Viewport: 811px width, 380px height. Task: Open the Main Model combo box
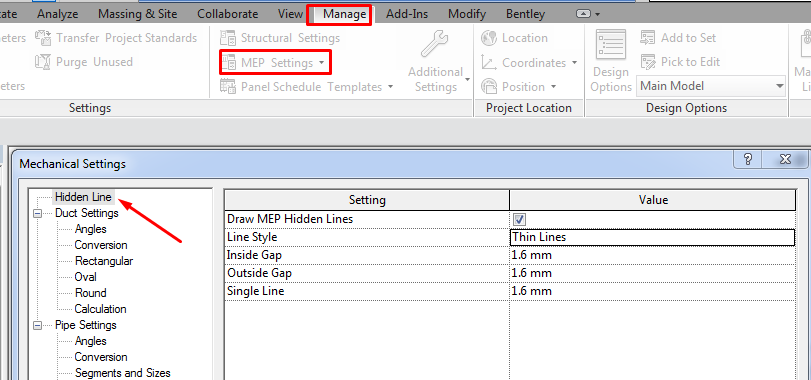(x=712, y=86)
